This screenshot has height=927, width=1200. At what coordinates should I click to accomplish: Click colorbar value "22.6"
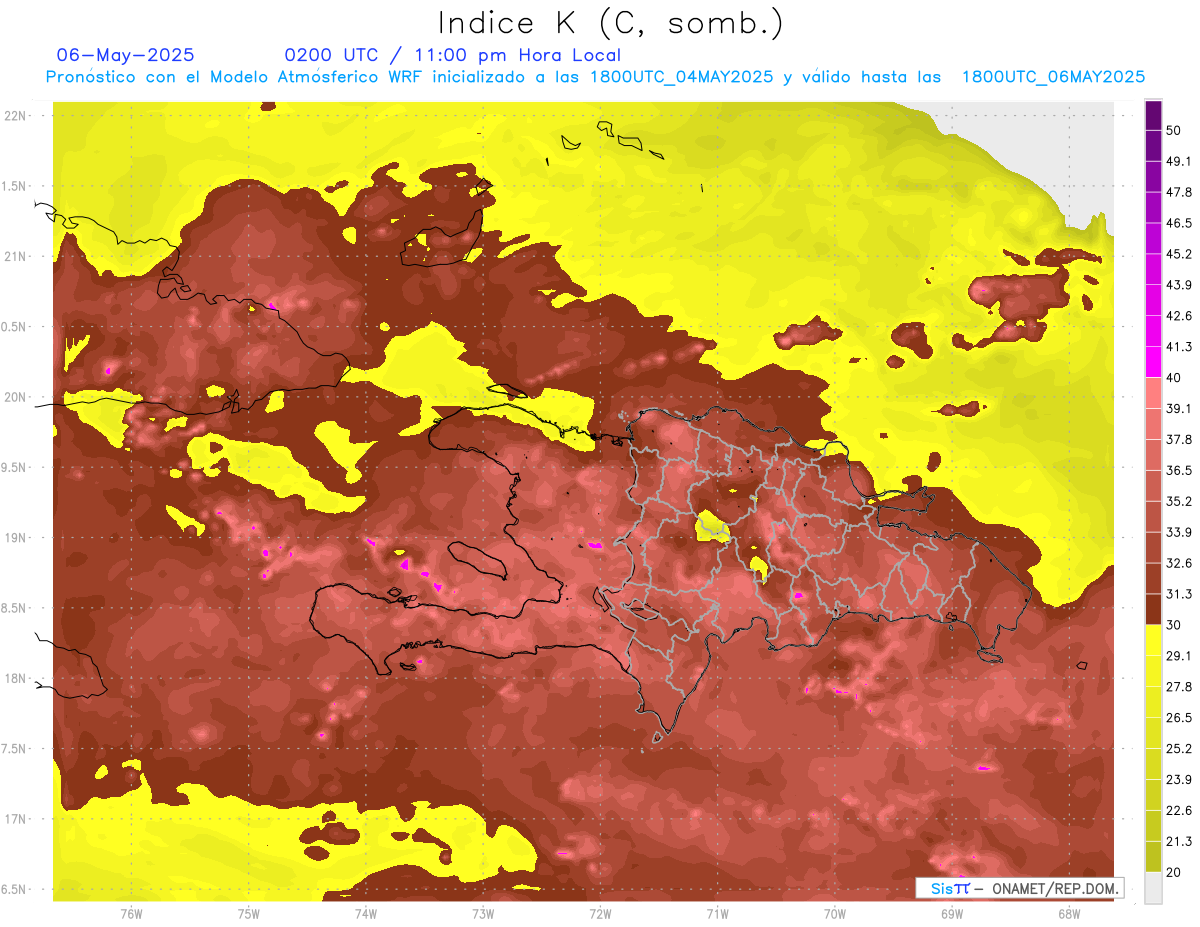click(1179, 810)
